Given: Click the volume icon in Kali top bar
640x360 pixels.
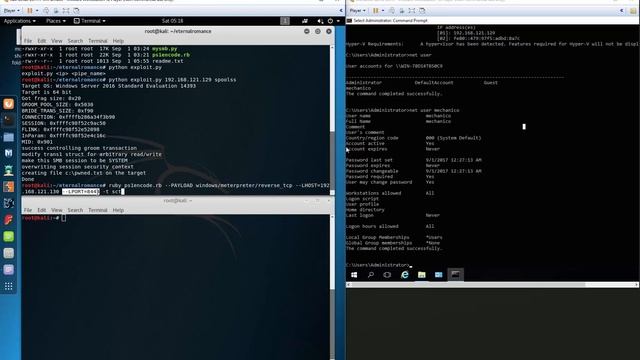Looking at the screenshot, I should [320, 21].
